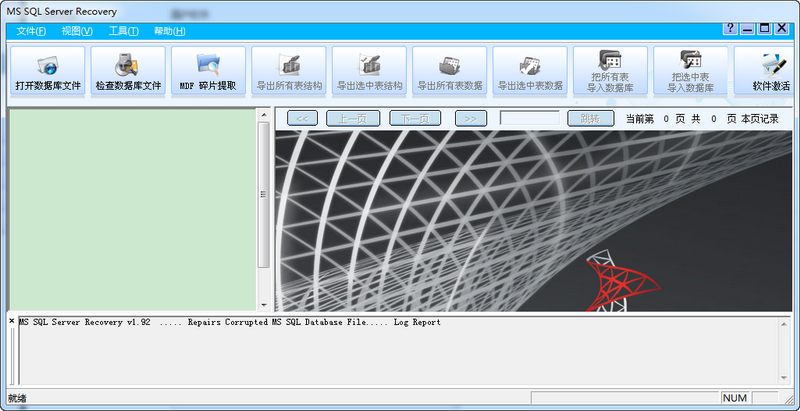Launch MDF 碎片提取 tool
The width and height of the screenshot is (800, 411).
click(208, 70)
